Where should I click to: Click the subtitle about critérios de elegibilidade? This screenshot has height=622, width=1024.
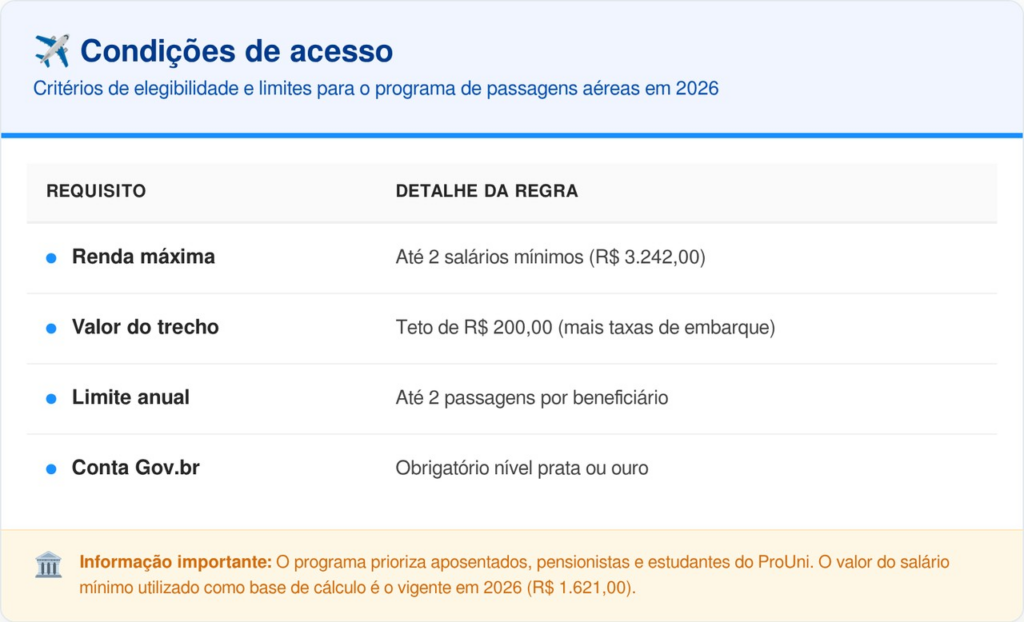[x=376, y=89]
